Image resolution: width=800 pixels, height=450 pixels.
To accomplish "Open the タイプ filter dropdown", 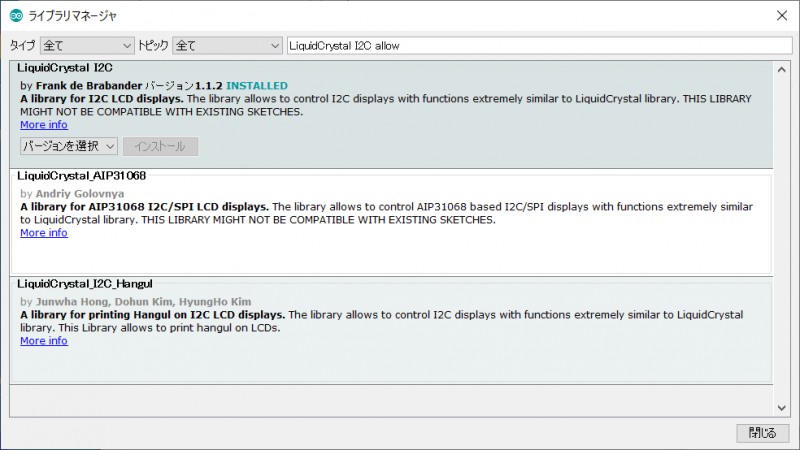I will [x=87, y=46].
